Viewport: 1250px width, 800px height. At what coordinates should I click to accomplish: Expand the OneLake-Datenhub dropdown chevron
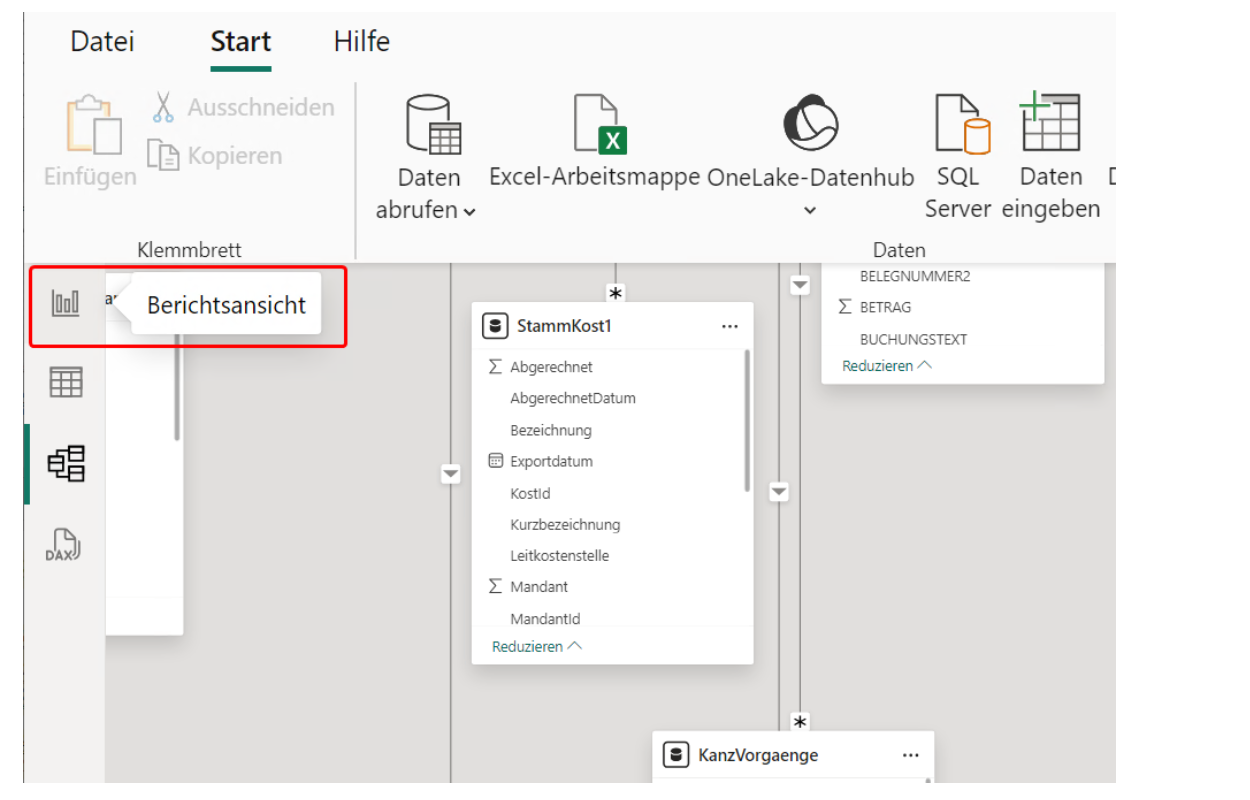[x=810, y=211]
